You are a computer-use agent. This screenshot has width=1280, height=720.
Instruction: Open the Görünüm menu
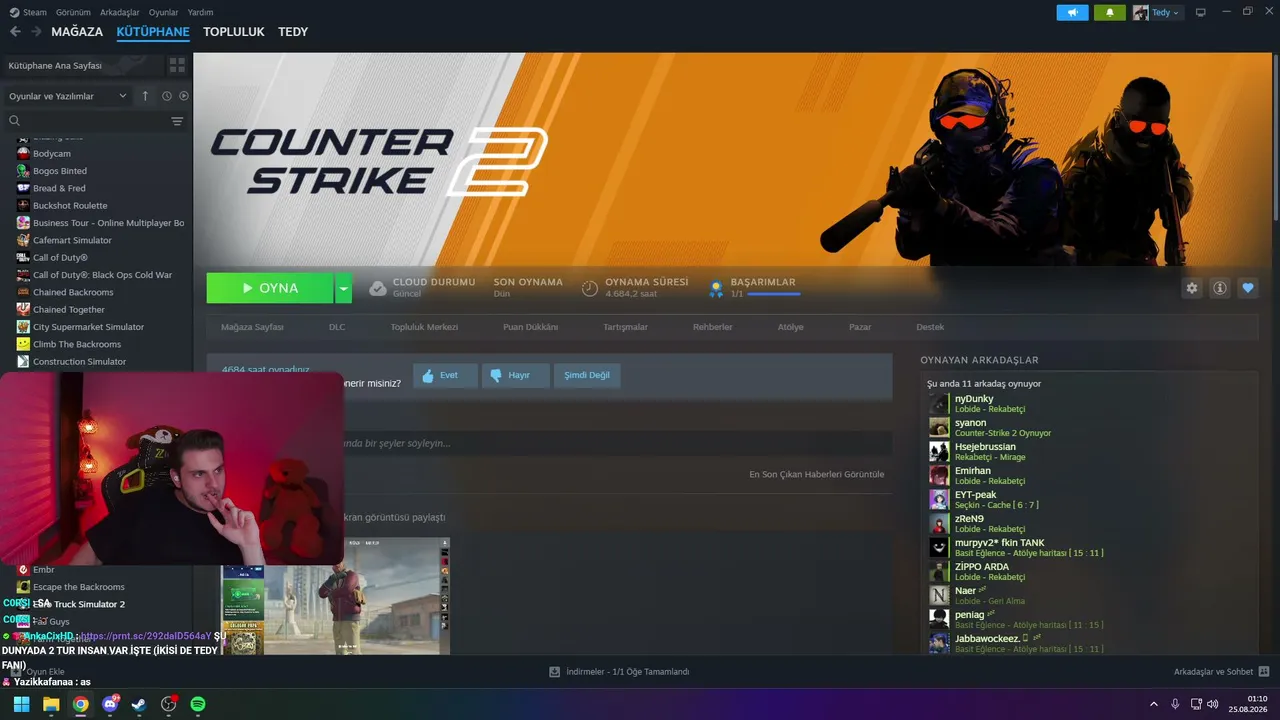[x=74, y=12]
